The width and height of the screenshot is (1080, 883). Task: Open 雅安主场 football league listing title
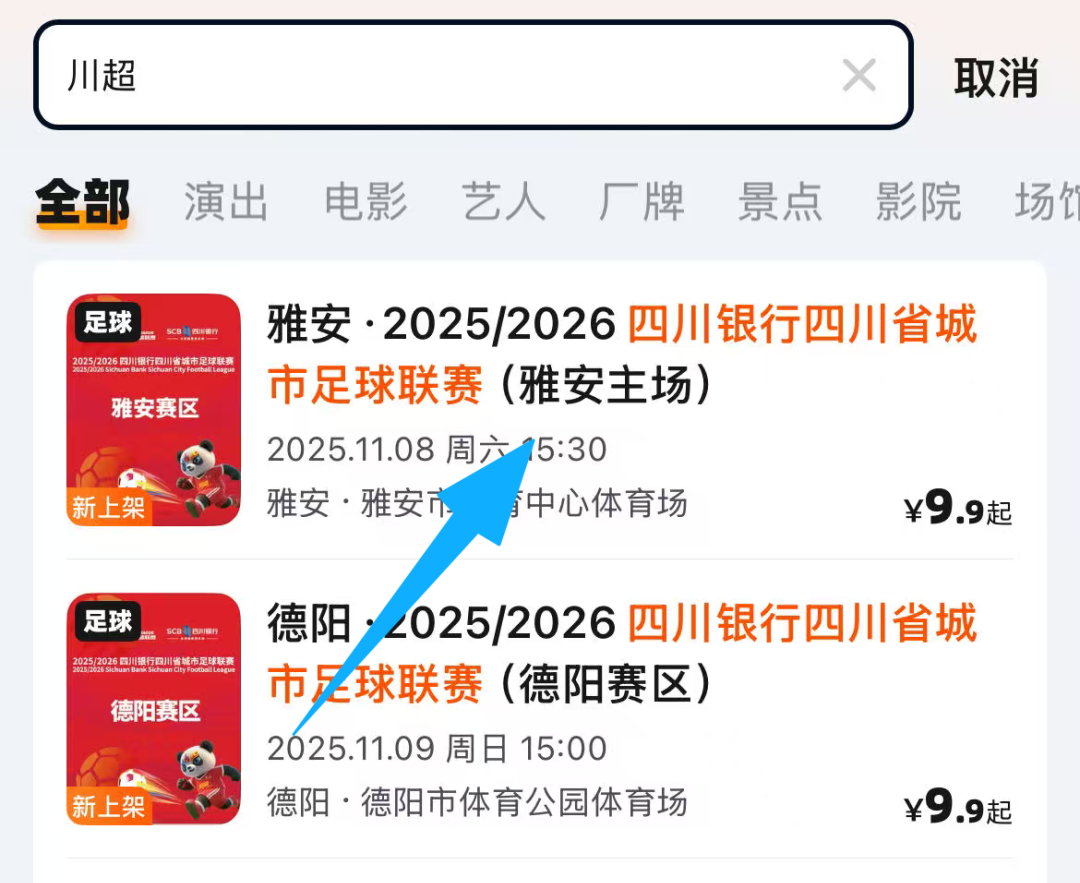[622, 354]
